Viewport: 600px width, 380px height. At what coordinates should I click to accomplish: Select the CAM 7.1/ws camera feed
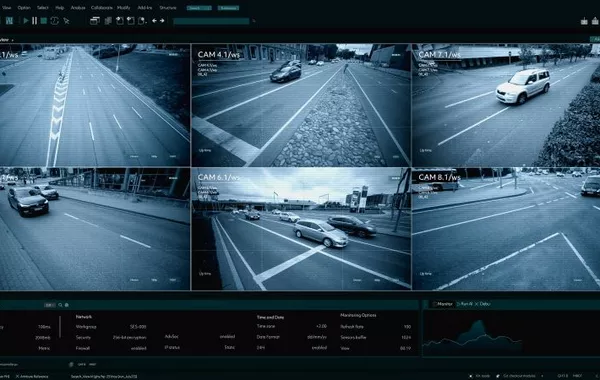[506, 105]
